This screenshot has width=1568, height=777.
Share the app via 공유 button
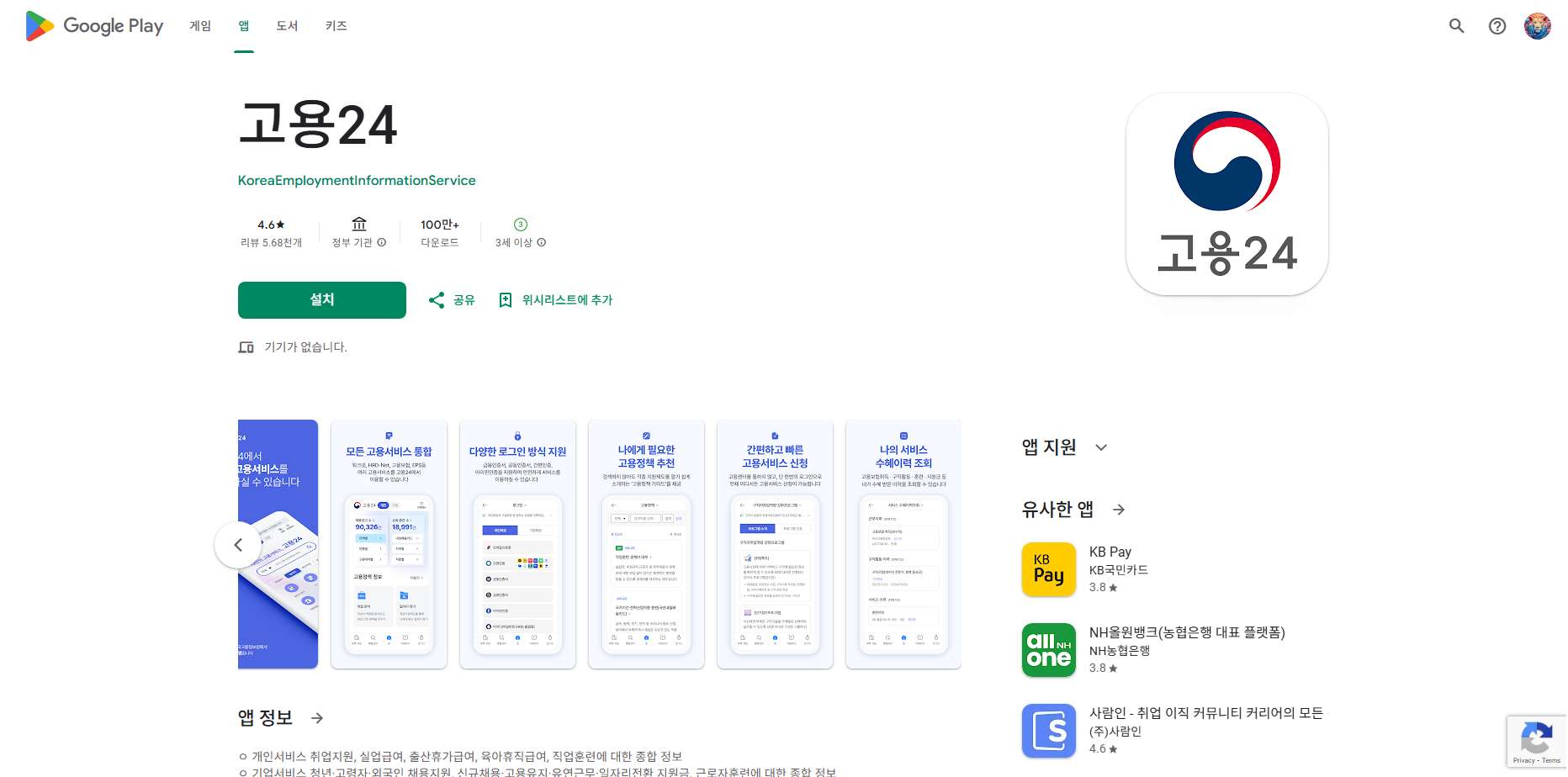pyautogui.click(x=452, y=300)
